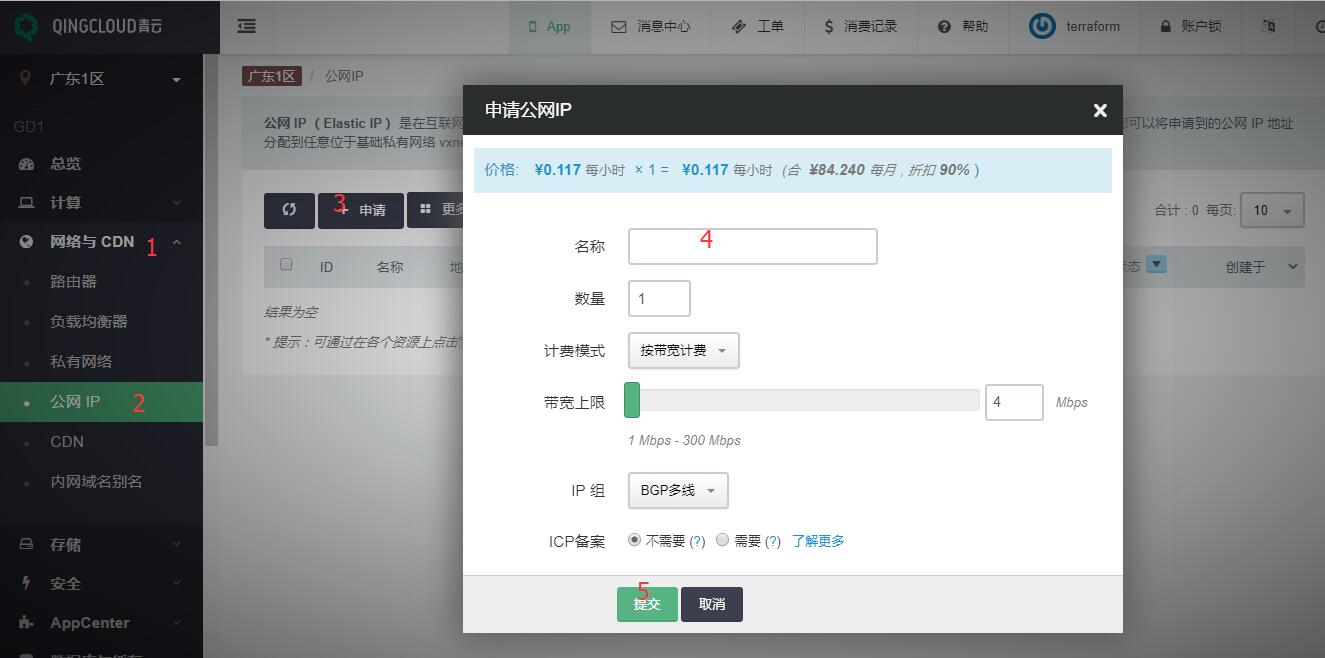Click the 带宽上限 slider handle
The width and height of the screenshot is (1325, 658).
(x=632, y=400)
